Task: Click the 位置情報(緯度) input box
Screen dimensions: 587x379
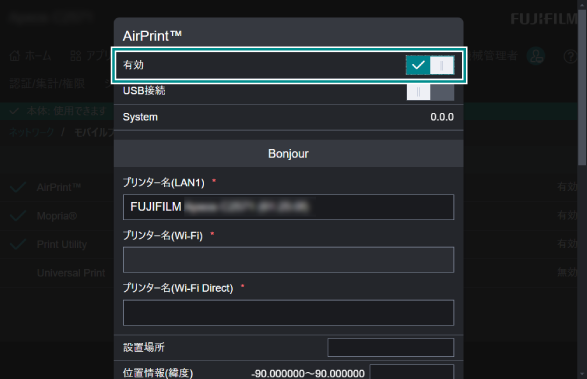Action: pos(412,372)
